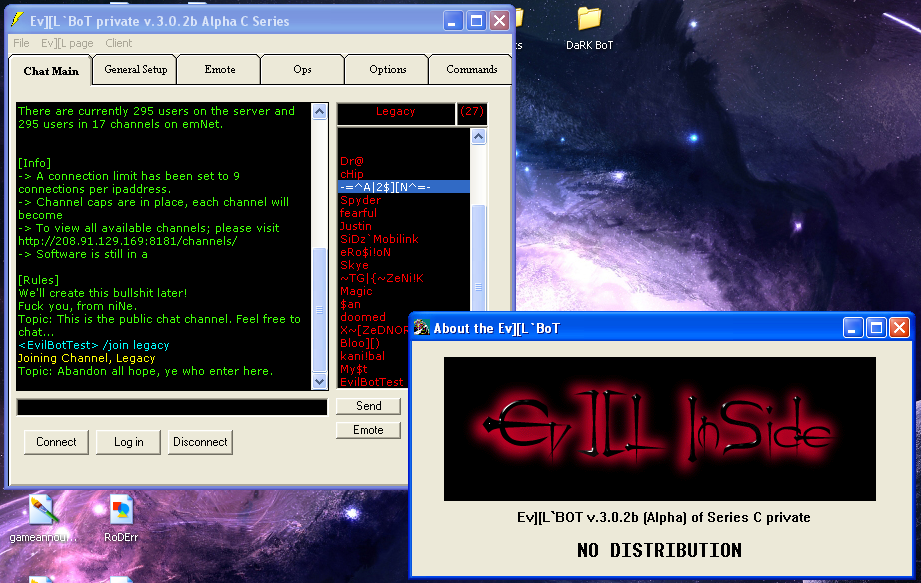Select the Ops tab
This screenshot has height=583, width=921.
(302, 70)
